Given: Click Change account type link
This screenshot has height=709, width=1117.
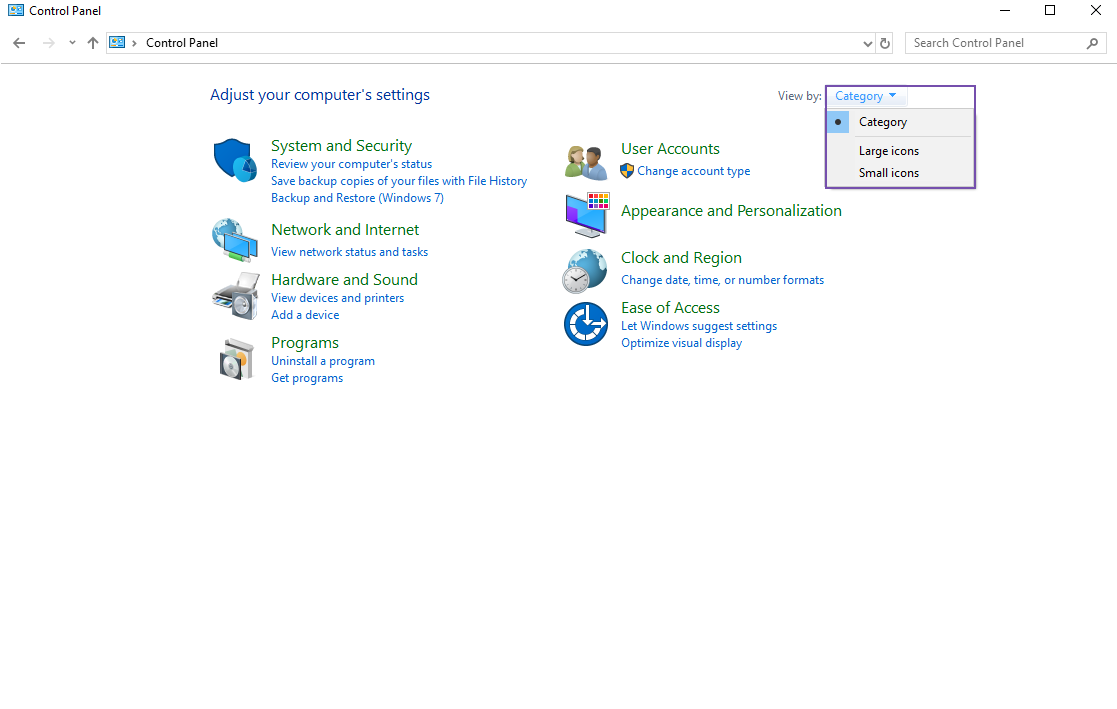Looking at the screenshot, I should pos(693,171).
